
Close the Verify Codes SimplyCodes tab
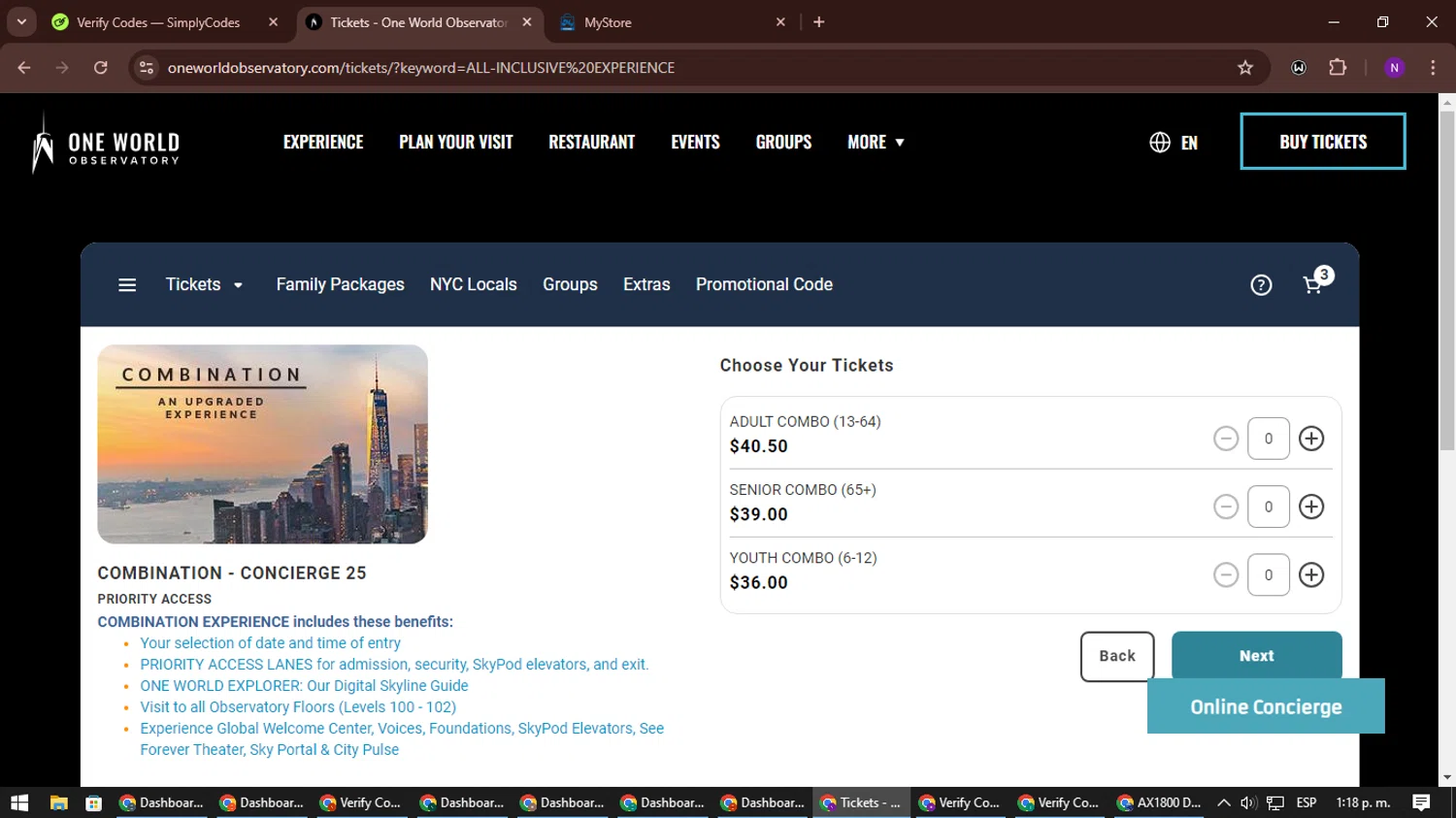[x=273, y=21]
